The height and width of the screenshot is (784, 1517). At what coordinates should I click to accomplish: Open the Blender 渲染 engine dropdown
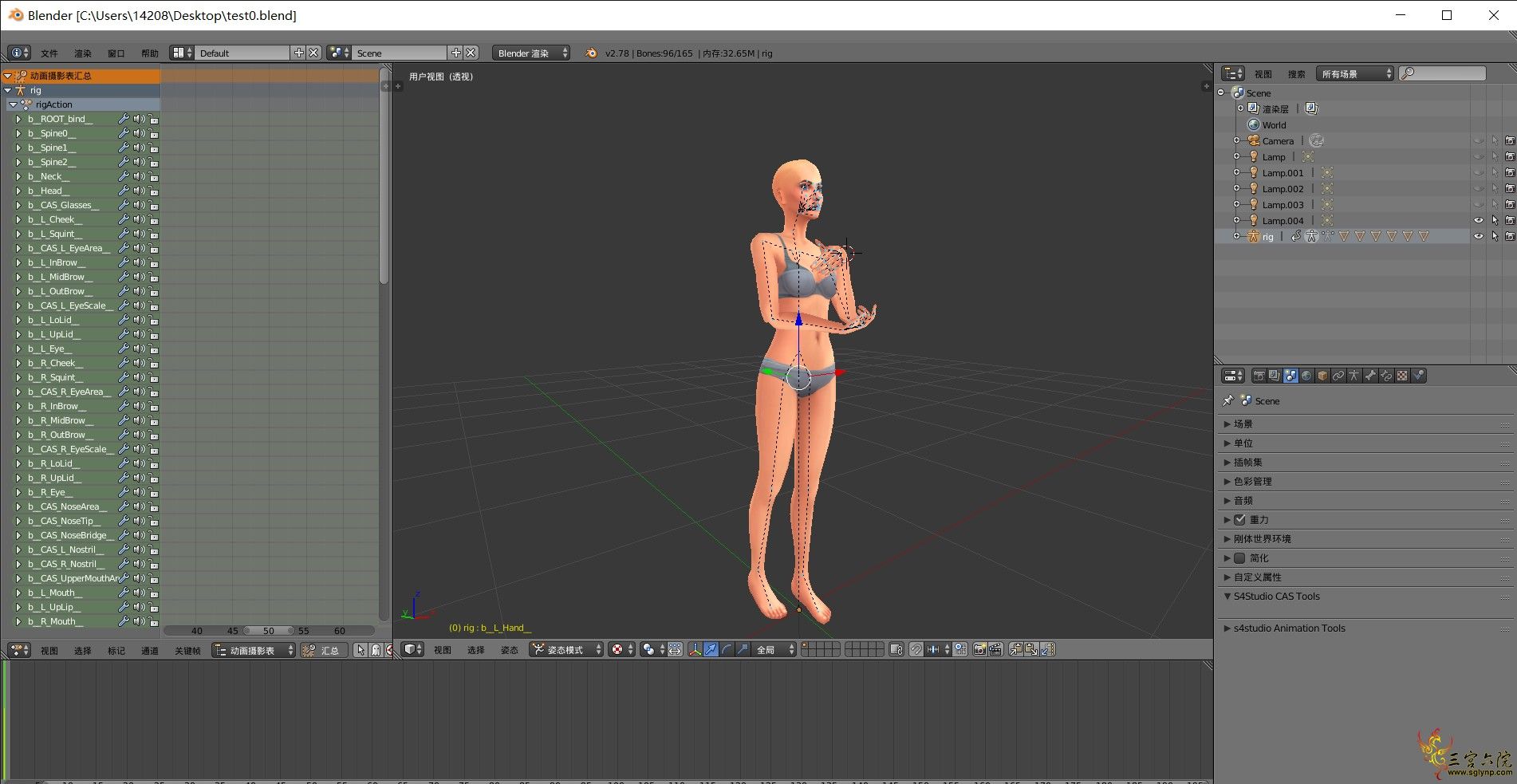[530, 53]
